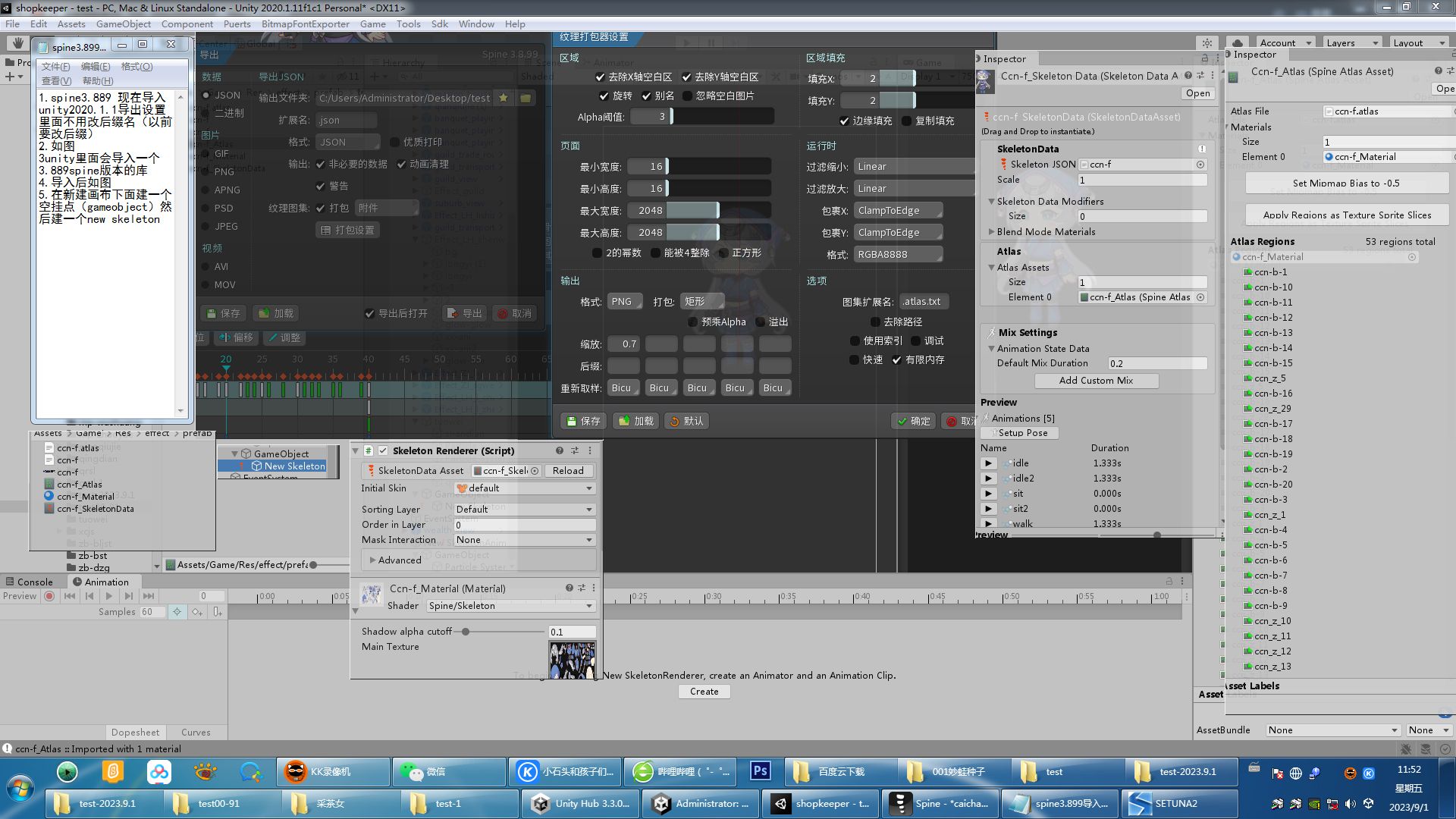Viewport: 1456px width, 819px height.
Task: Toggle the 别名 alias checkbox
Action: pos(646,96)
